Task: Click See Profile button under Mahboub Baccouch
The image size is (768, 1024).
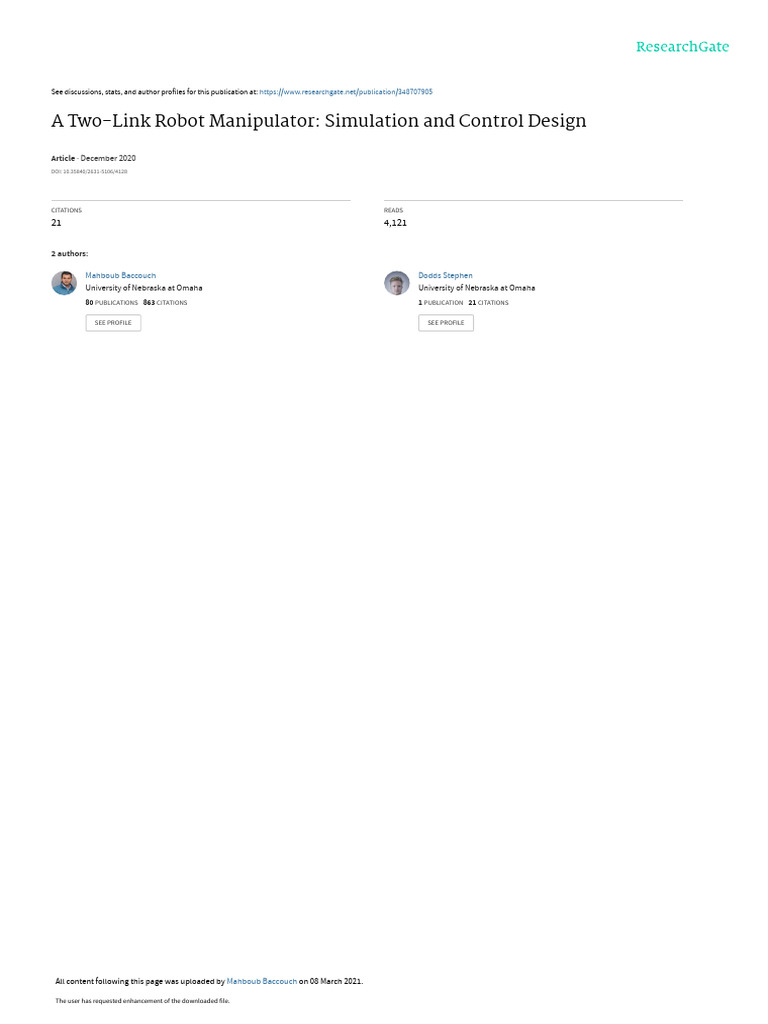Action: point(113,323)
